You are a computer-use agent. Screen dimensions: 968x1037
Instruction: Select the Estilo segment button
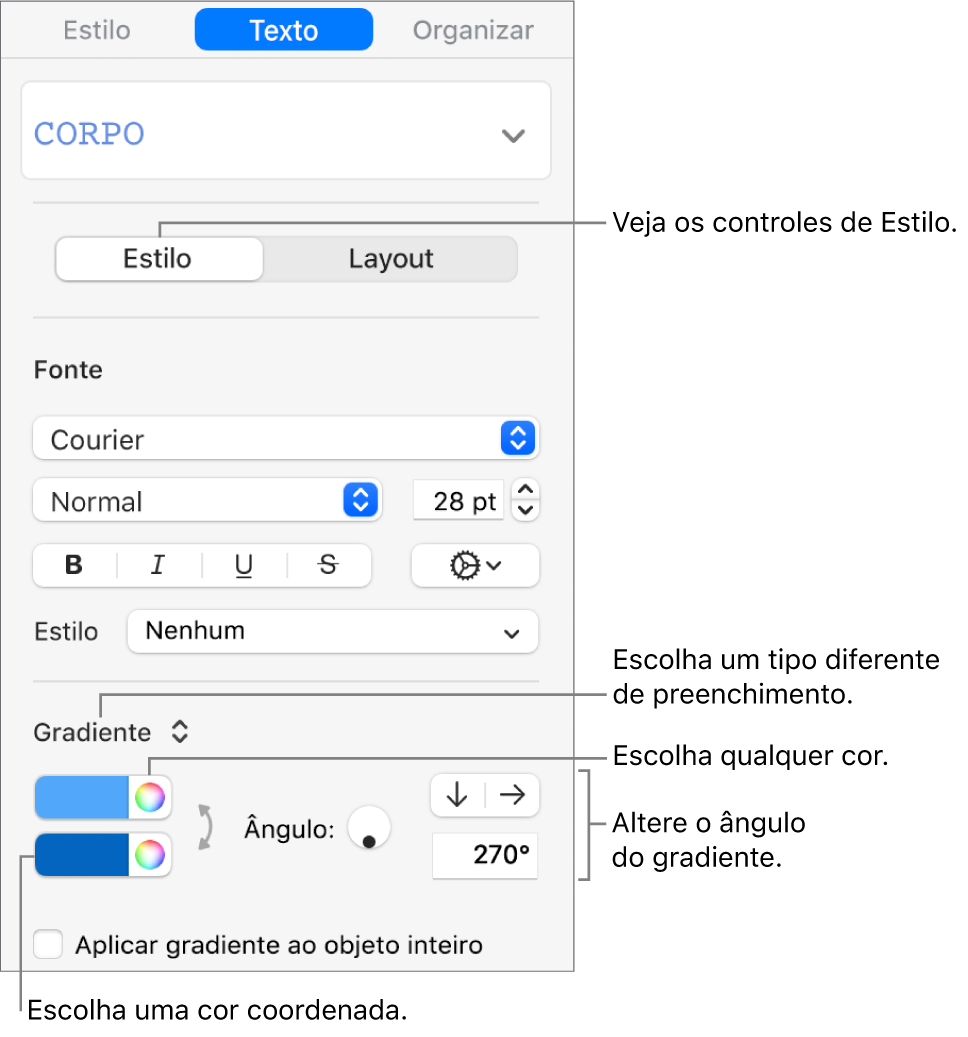tap(158, 259)
